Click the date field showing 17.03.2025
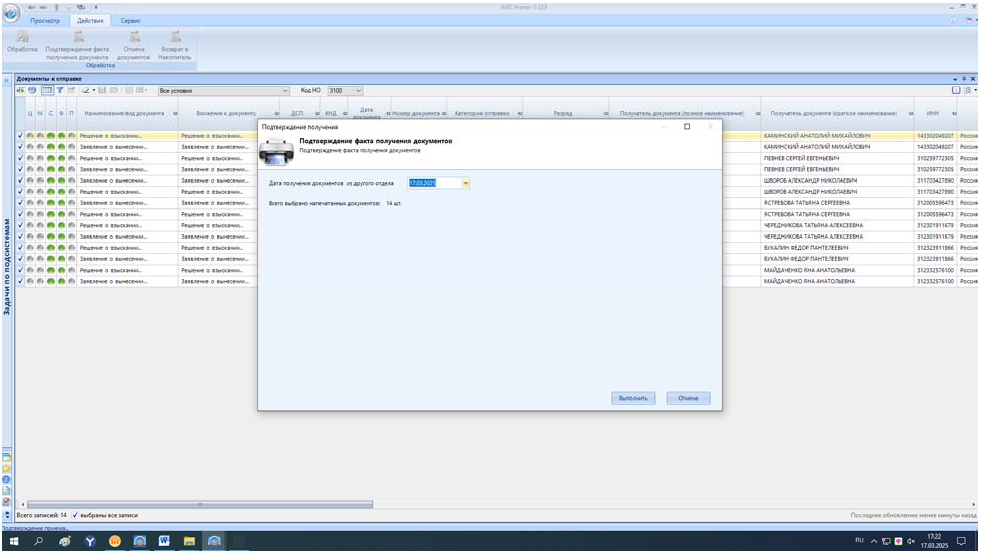The image size is (981, 553). (x=434, y=183)
